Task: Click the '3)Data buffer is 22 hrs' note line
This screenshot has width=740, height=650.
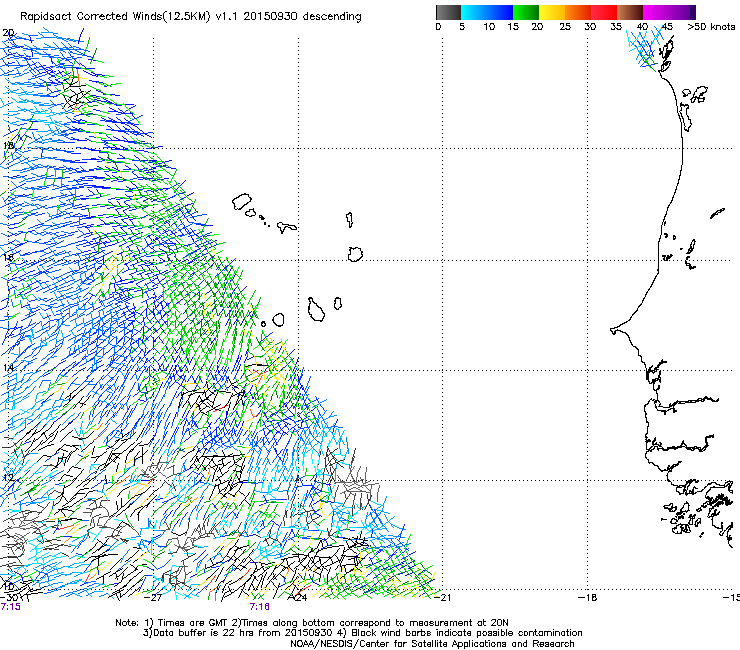Action: pos(362,633)
